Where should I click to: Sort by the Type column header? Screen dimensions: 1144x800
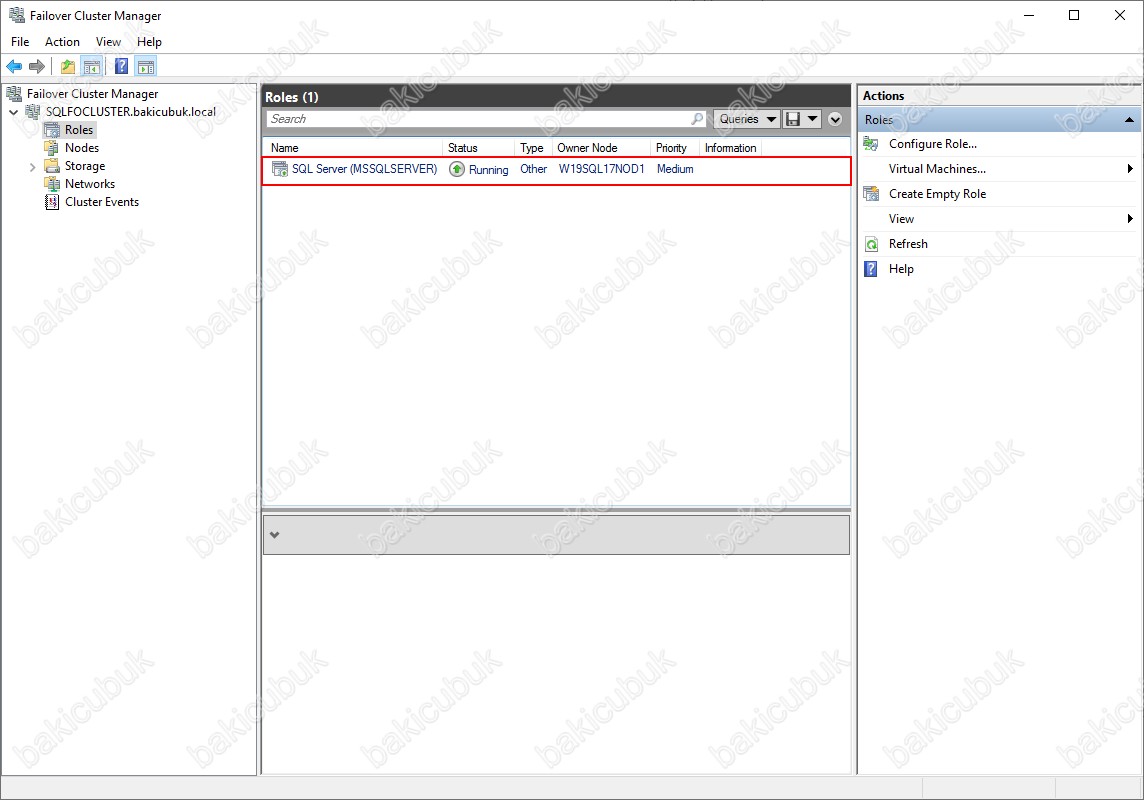533,148
